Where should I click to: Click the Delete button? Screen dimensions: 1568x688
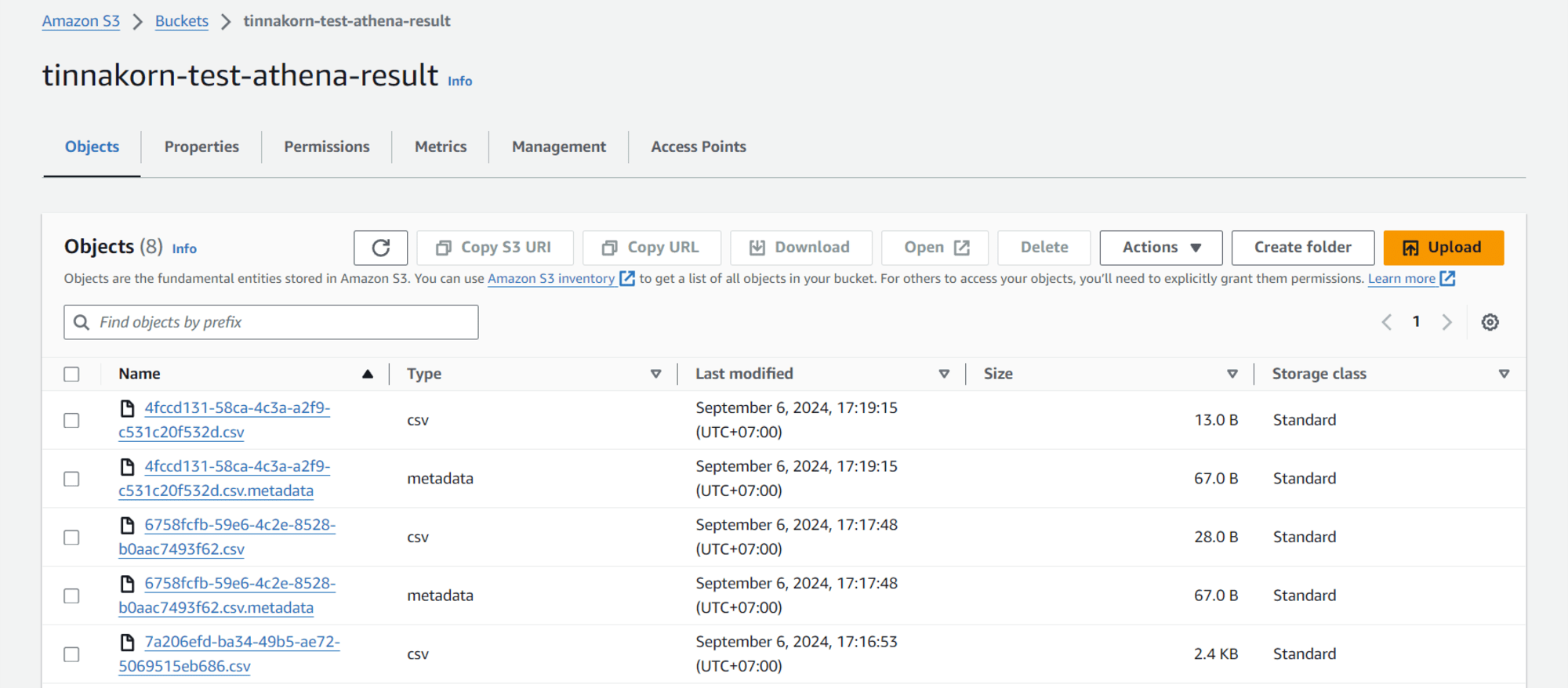[x=1044, y=248]
